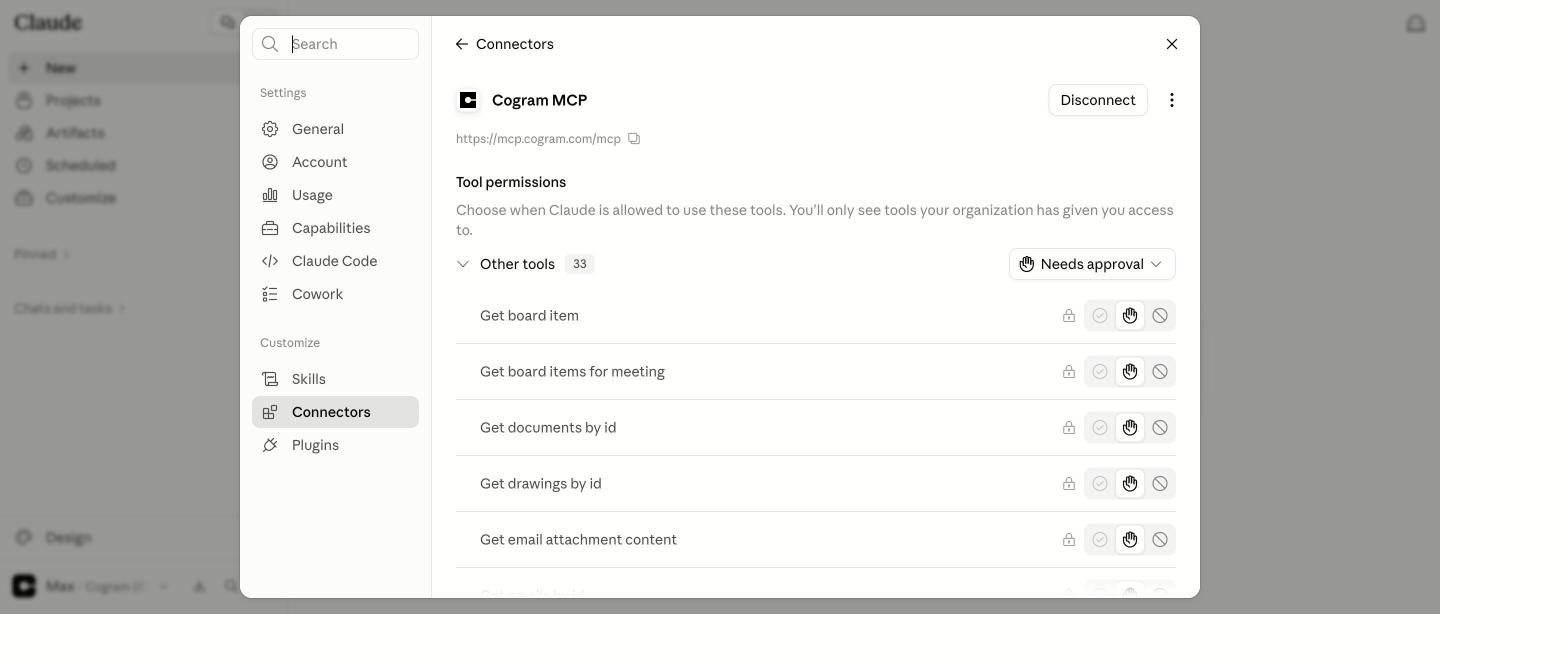Click the Cogram MCP logo icon

[468, 100]
